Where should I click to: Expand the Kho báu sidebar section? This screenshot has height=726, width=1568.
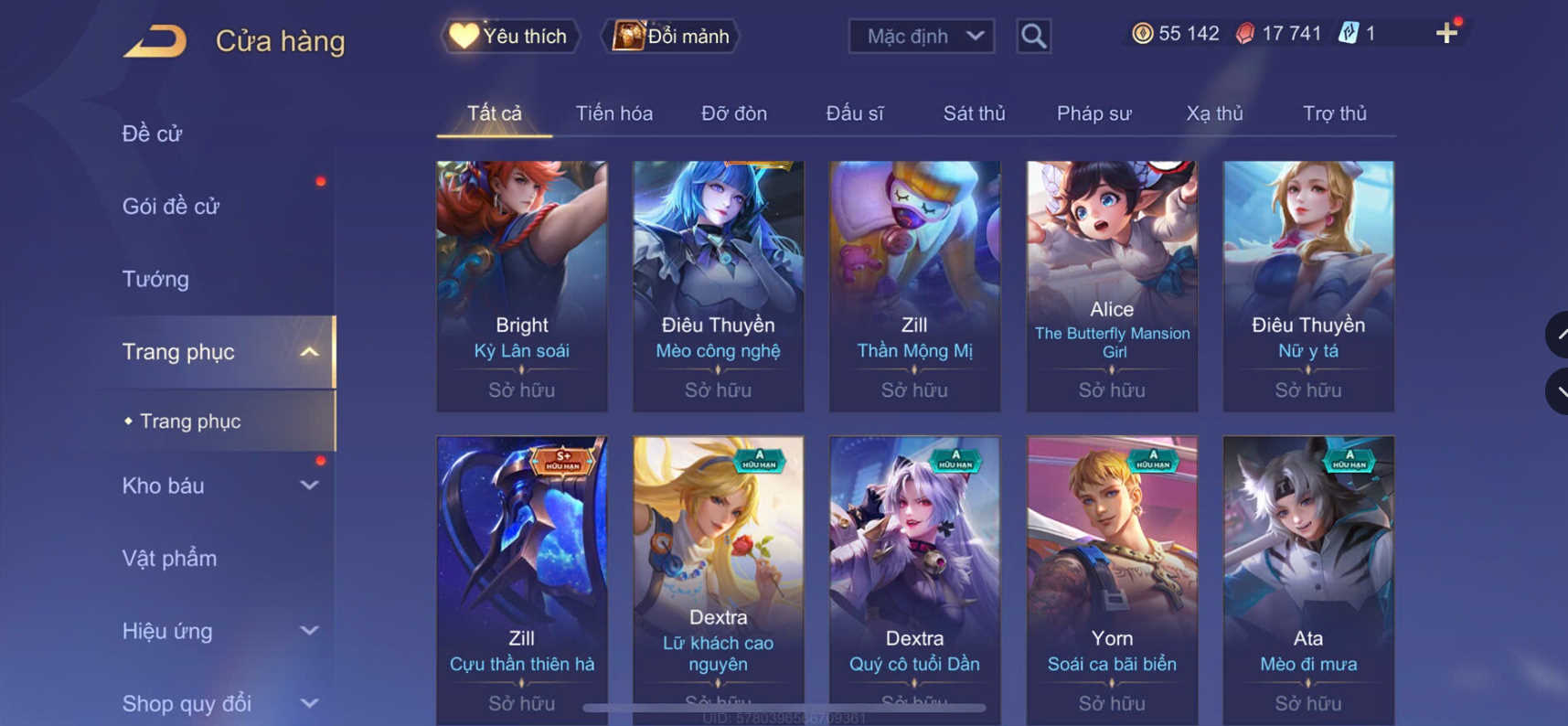pyautogui.click(x=310, y=486)
